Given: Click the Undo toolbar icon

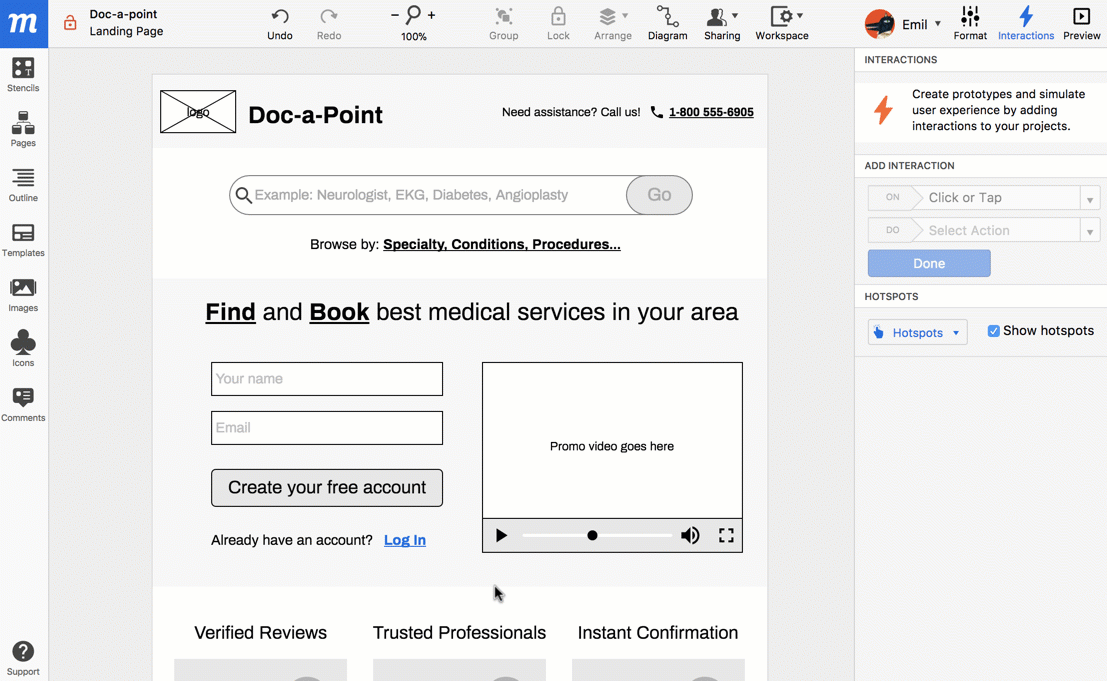Looking at the screenshot, I should tap(280, 23).
